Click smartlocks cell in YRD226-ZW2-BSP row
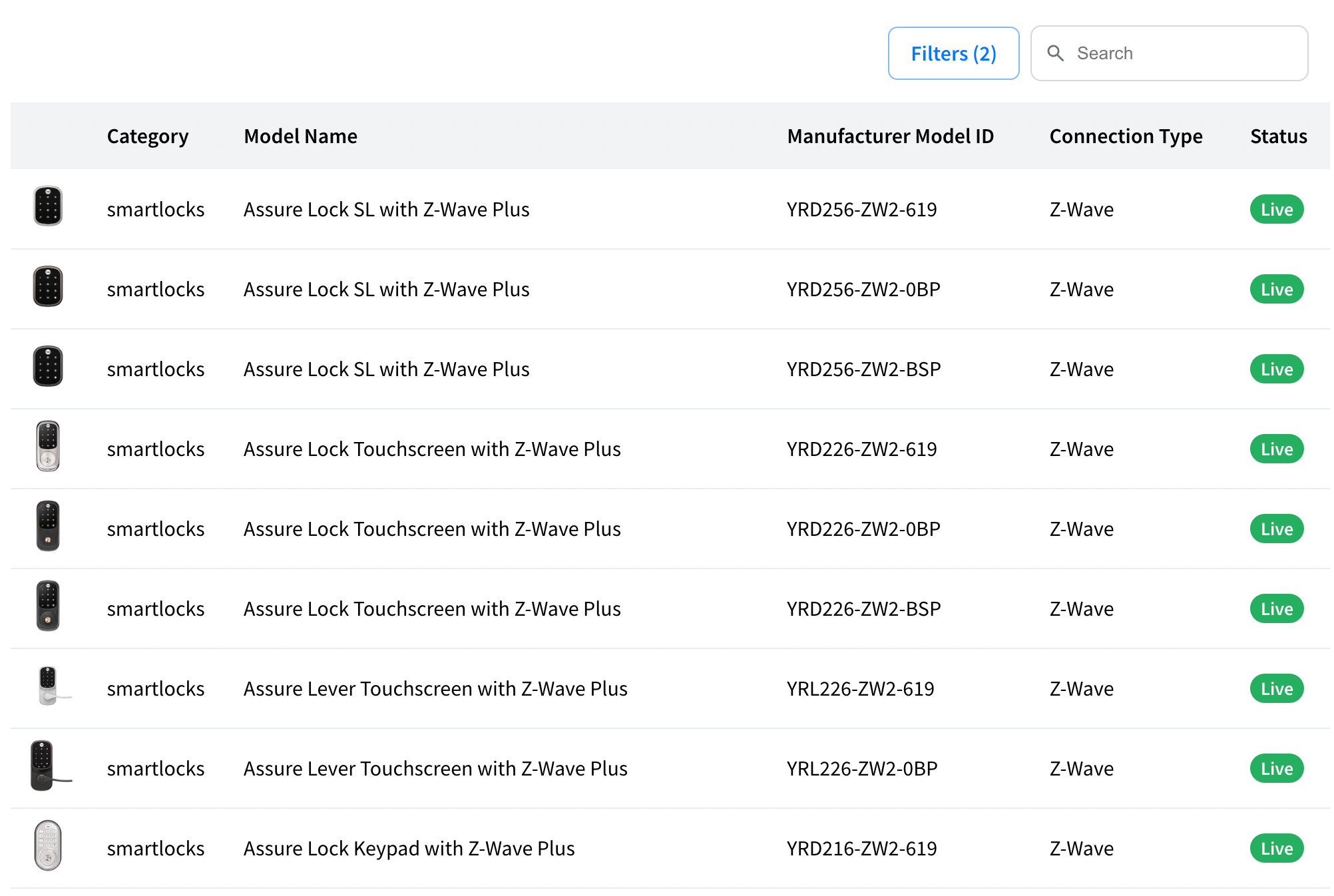Screen dimensions: 1334x896 [156, 609]
